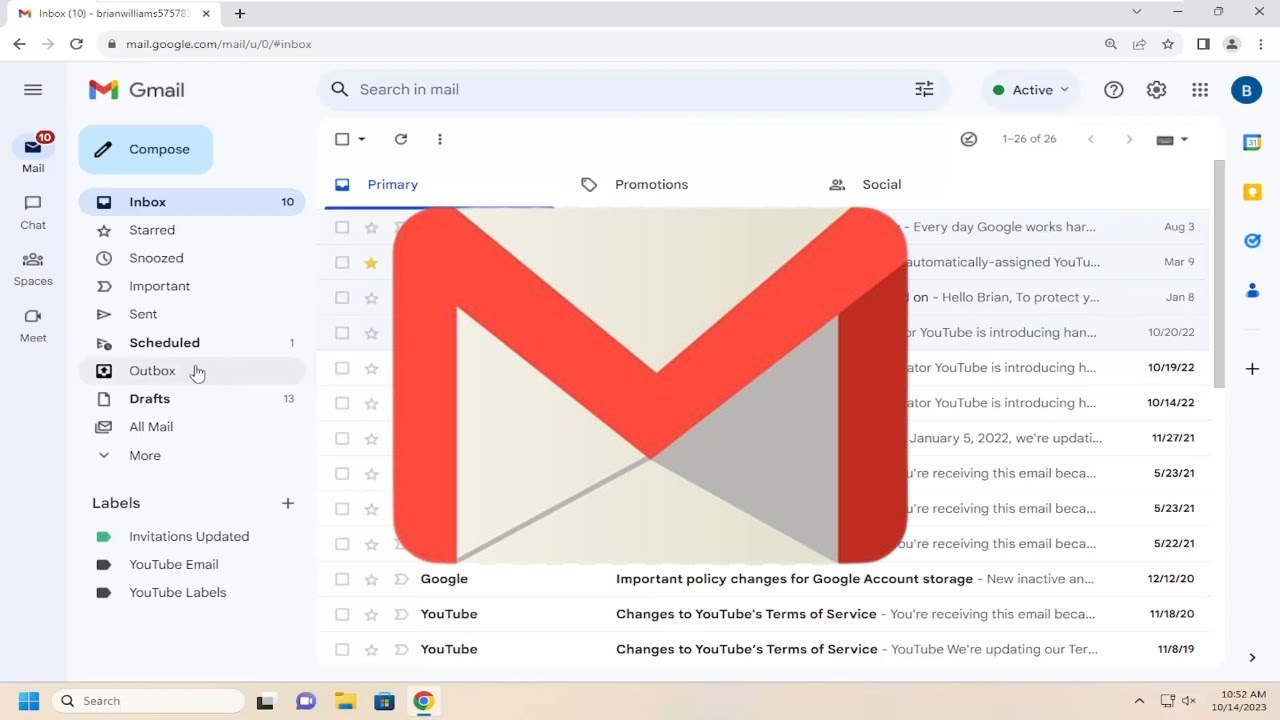Show hidden system tray icons
This screenshot has width=1280, height=720.
tap(1139, 701)
